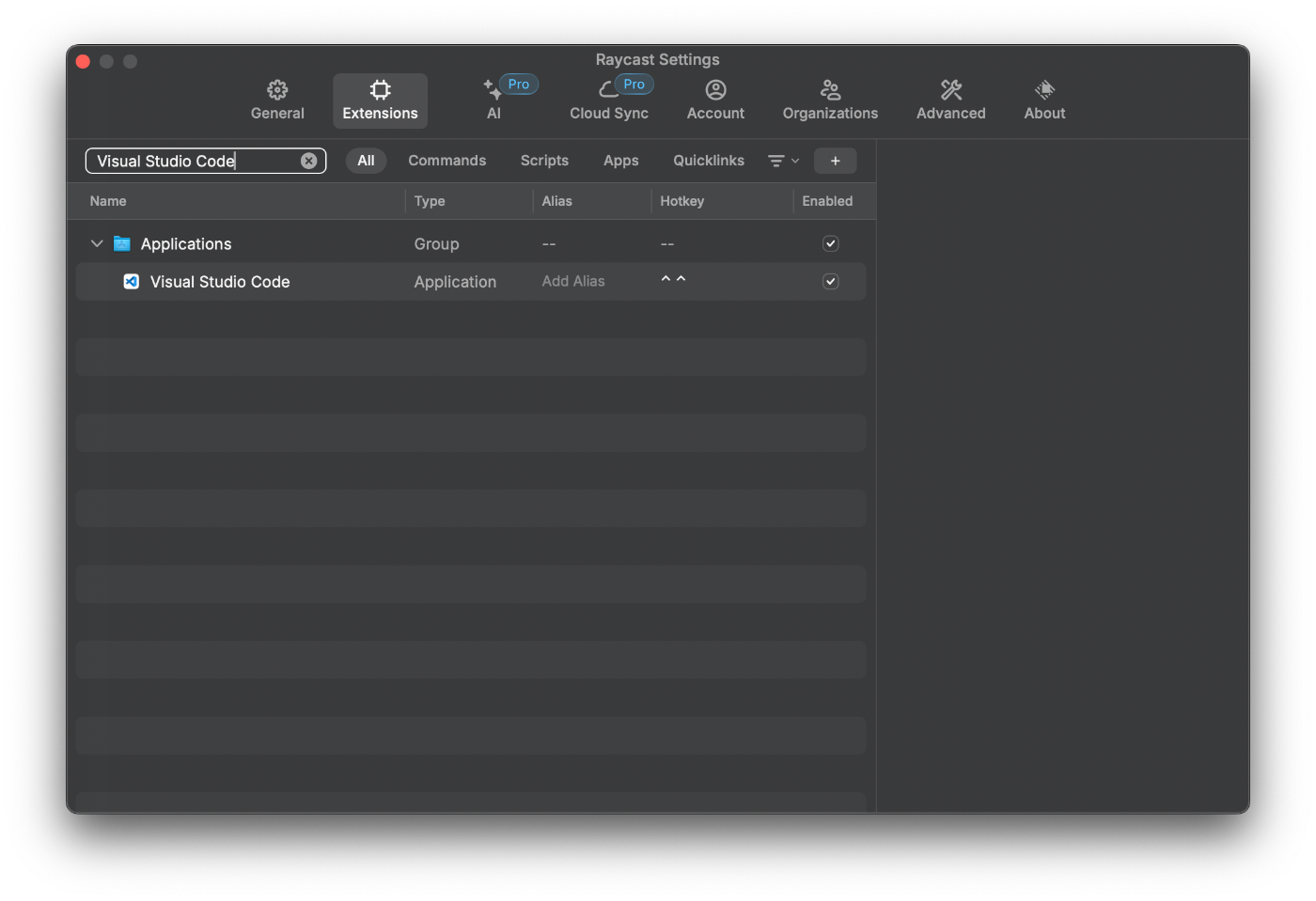The width and height of the screenshot is (1316, 901).
Task: Disable the Applications group checkbox
Action: coord(830,243)
